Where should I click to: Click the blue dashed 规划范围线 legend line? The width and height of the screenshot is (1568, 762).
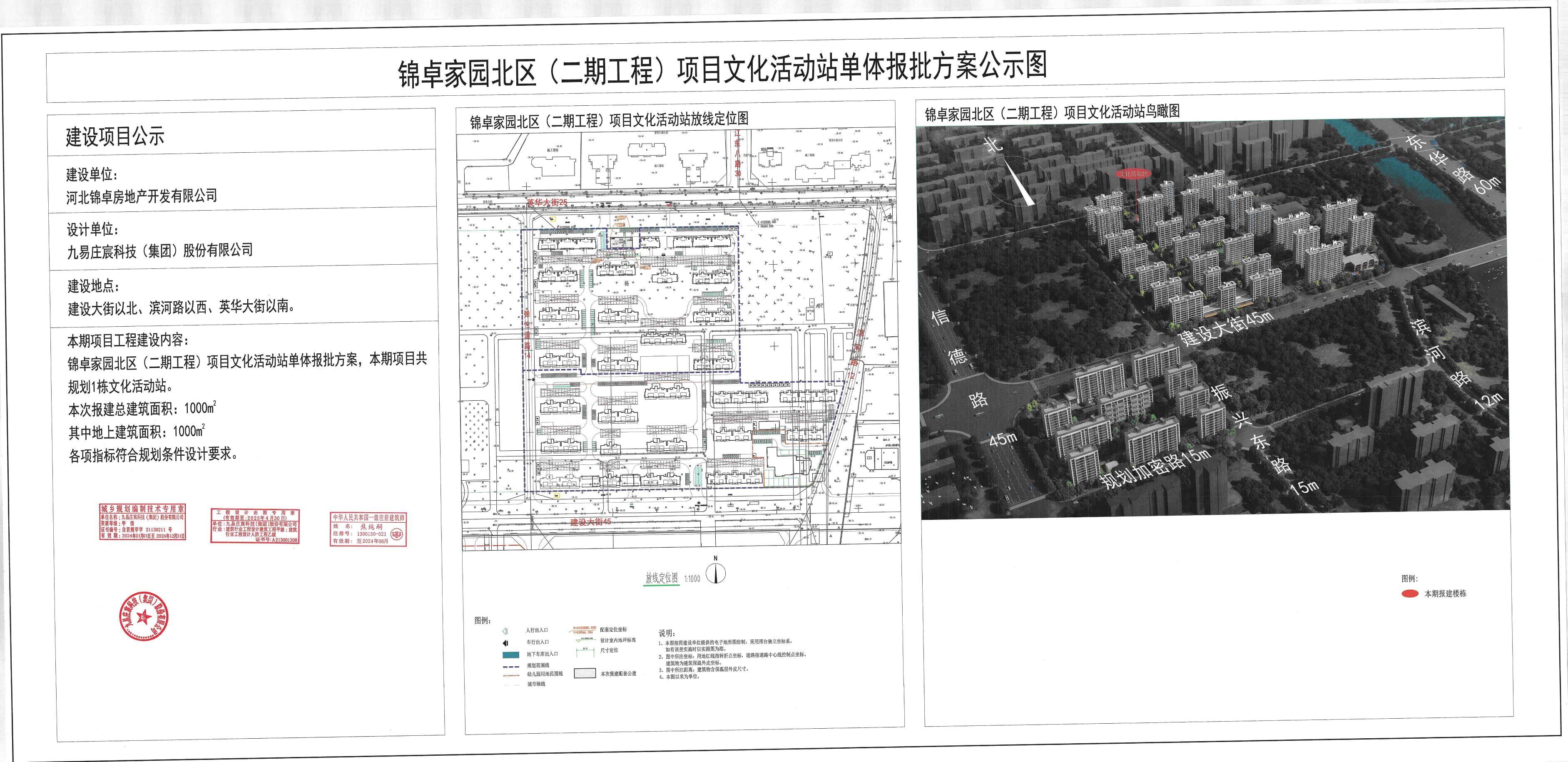tap(511, 667)
